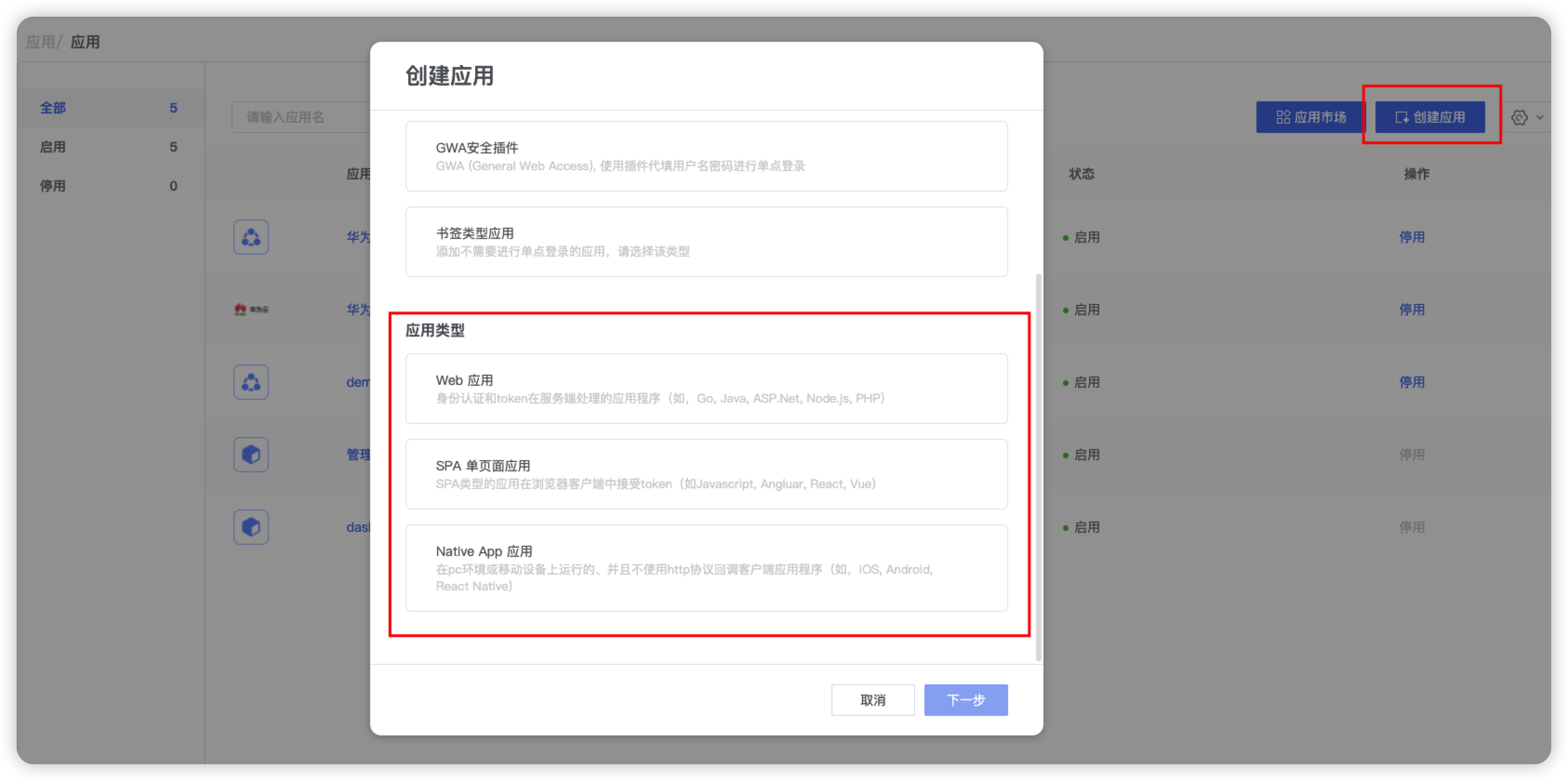
Task: Click the 下一步 next button
Action: pyautogui.click(x=965, y=700)
